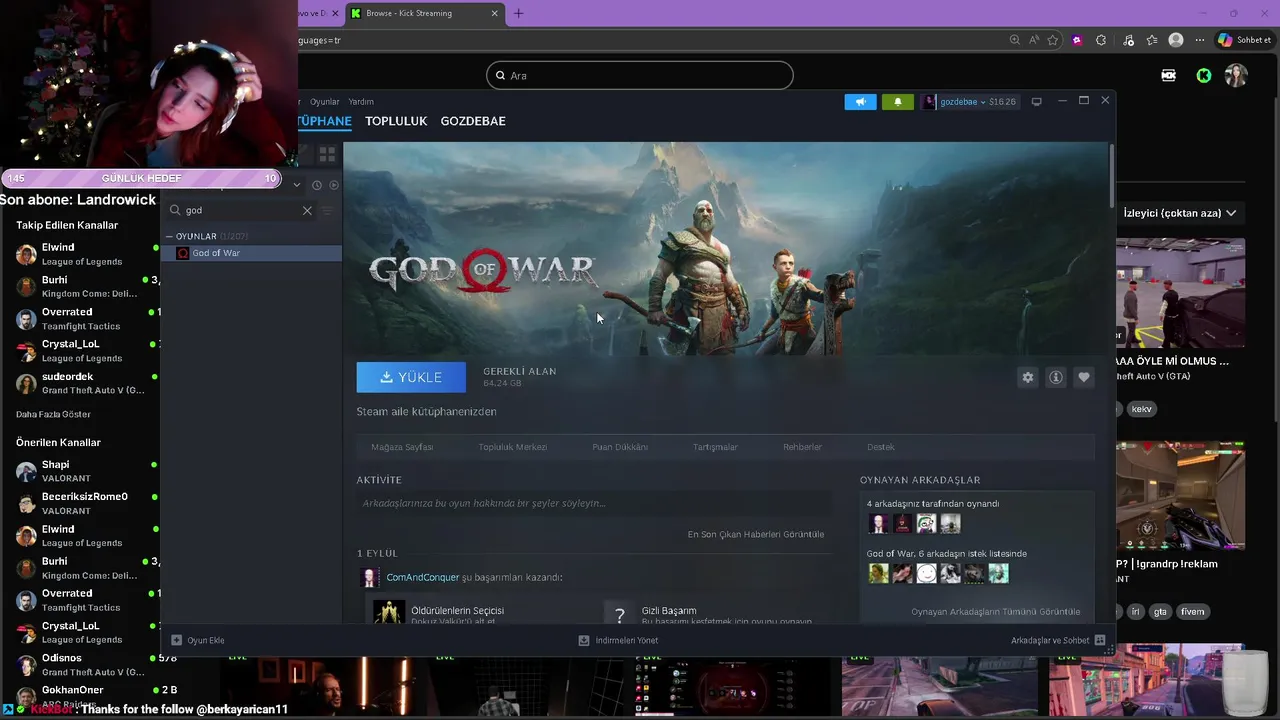Open BeceriksizRome0 channel

(80, 503)
